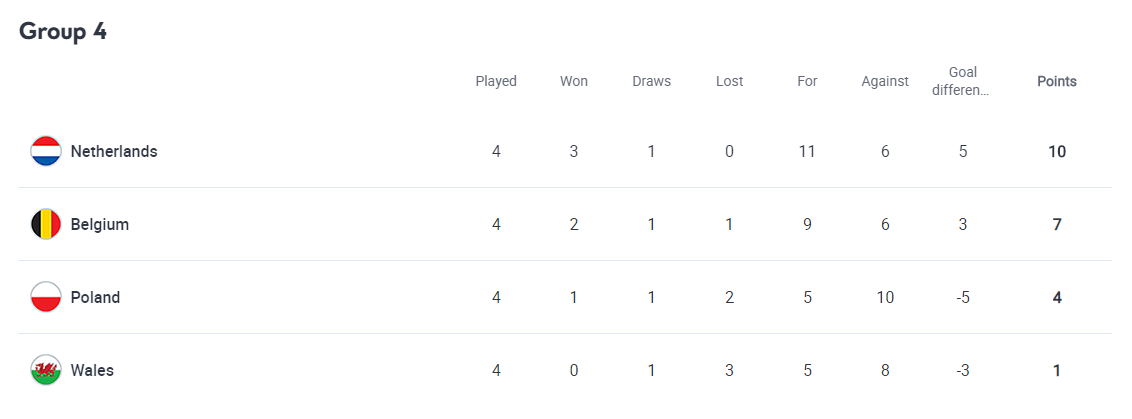
Task: Click the Against column header
Action: [885, 82]
